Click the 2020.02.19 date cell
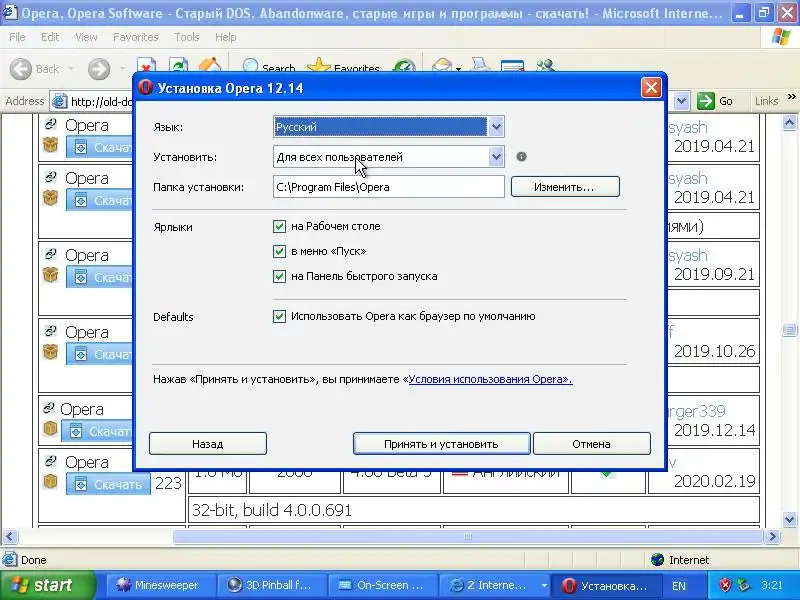This screenshot has height=600, width=800. point(714,481)
